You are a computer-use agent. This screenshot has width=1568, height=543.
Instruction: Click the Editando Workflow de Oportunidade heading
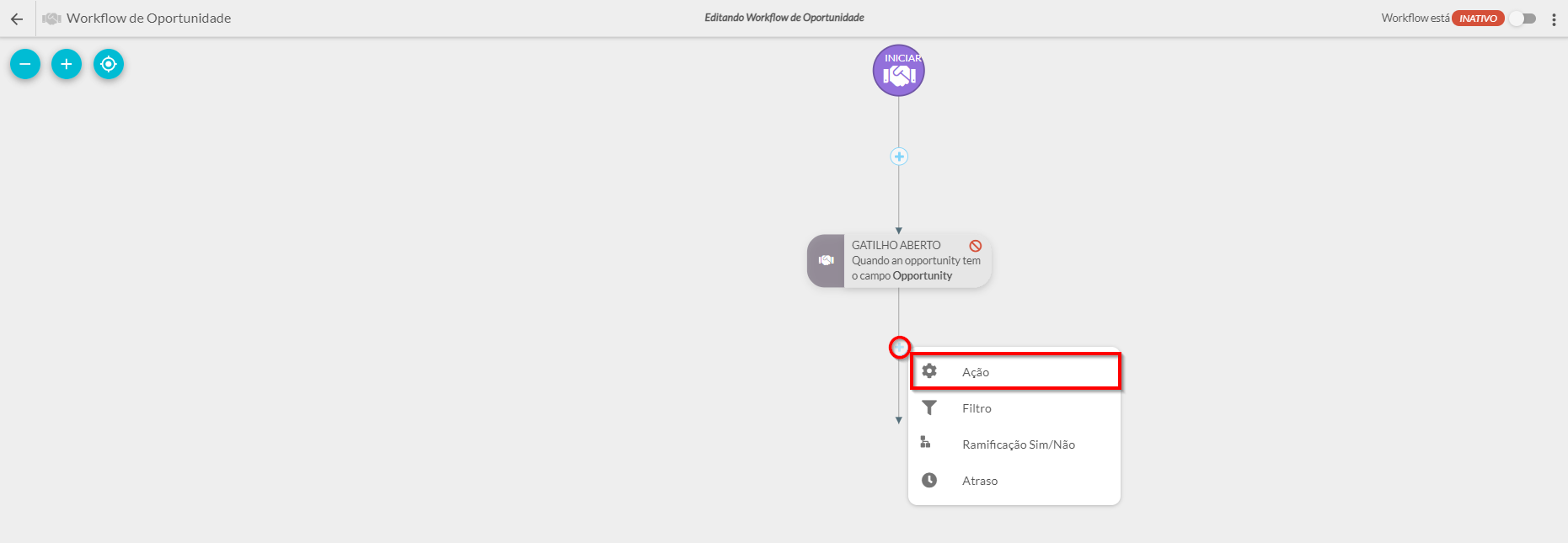coord(784,18)
